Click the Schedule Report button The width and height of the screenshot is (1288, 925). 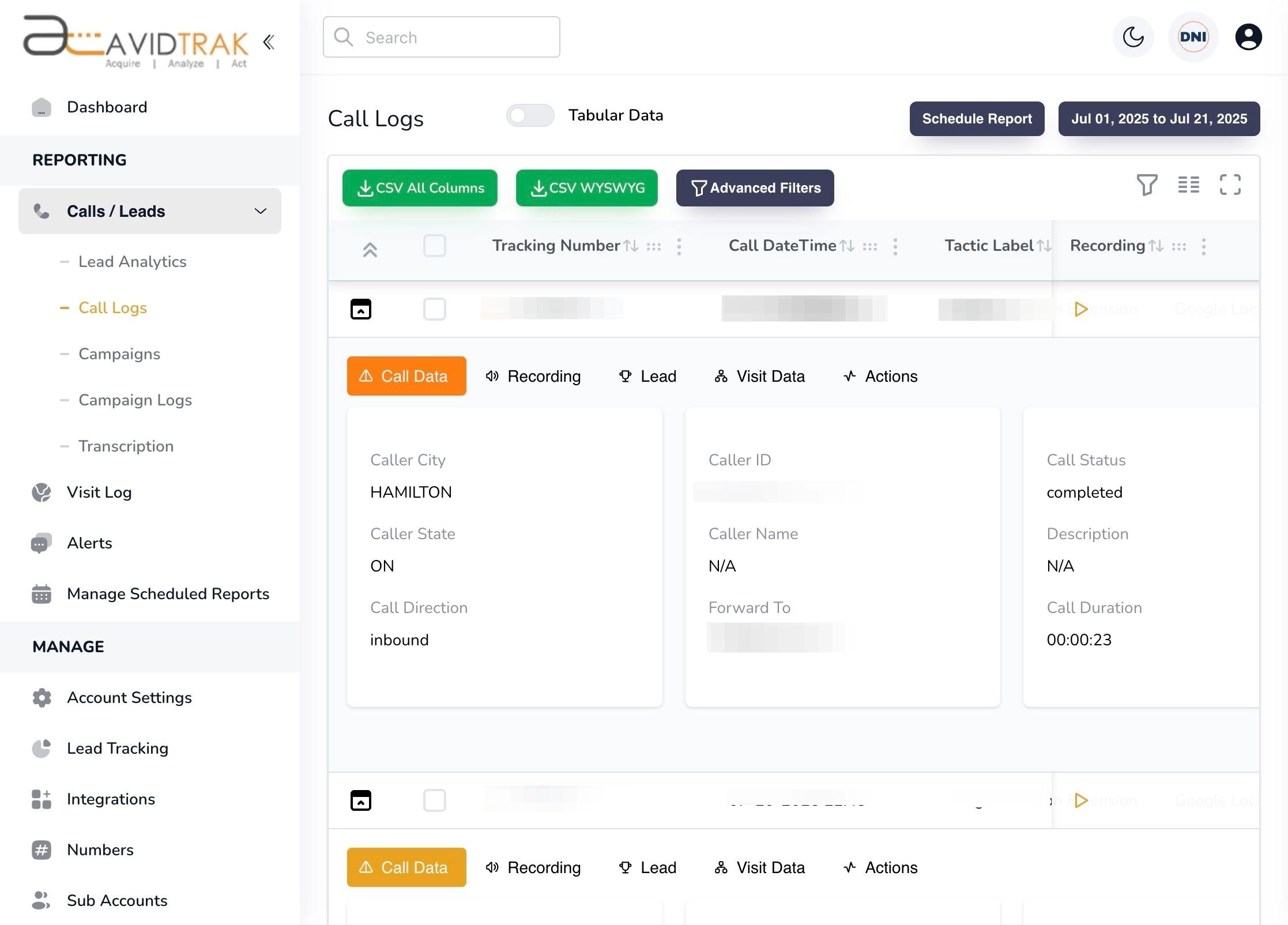click(x=977, y=119)
